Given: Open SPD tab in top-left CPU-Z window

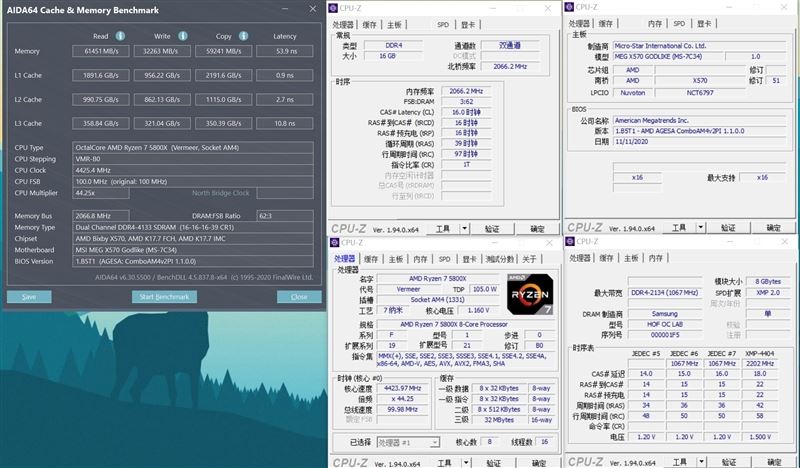Looking at the screenshot, I should (443, 24).
